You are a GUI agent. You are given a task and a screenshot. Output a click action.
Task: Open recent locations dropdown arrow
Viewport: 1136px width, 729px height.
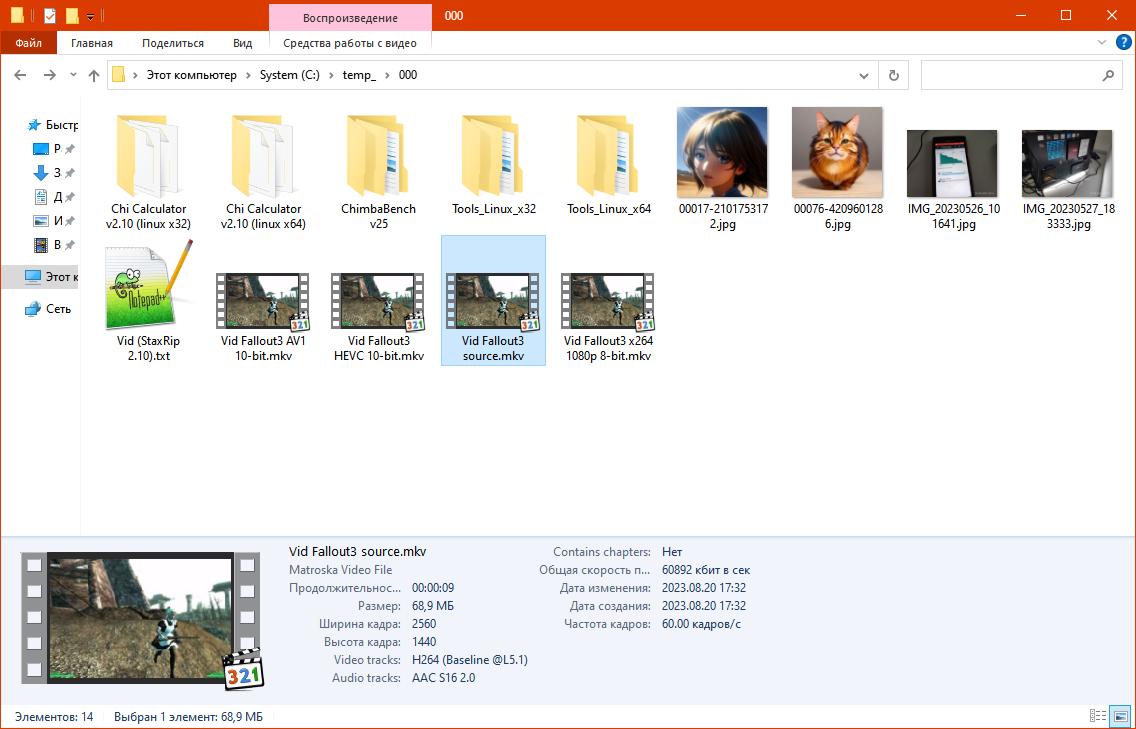click(x=73, y=75)
